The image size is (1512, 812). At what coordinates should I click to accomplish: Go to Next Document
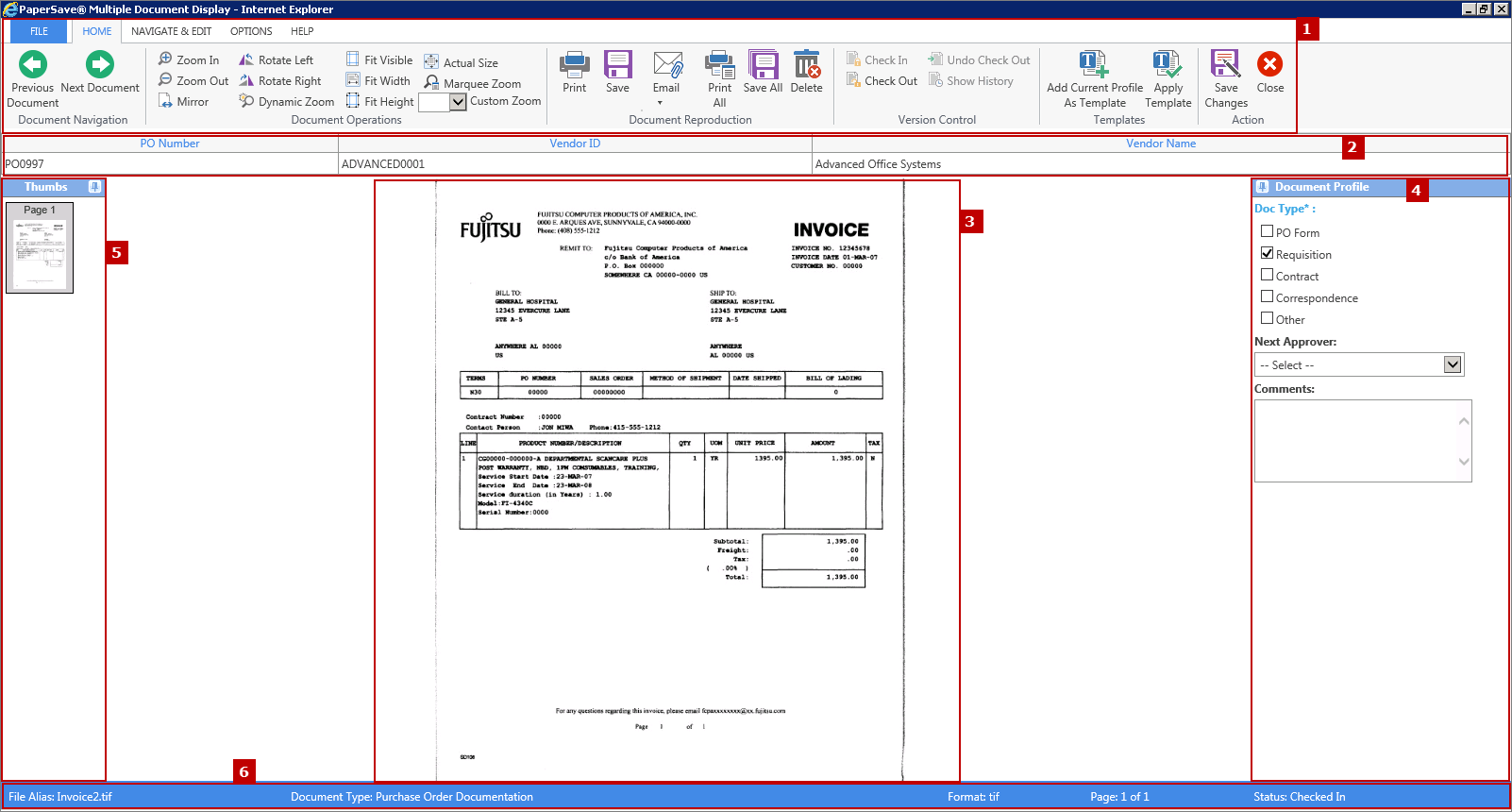(x=100, y=73)
